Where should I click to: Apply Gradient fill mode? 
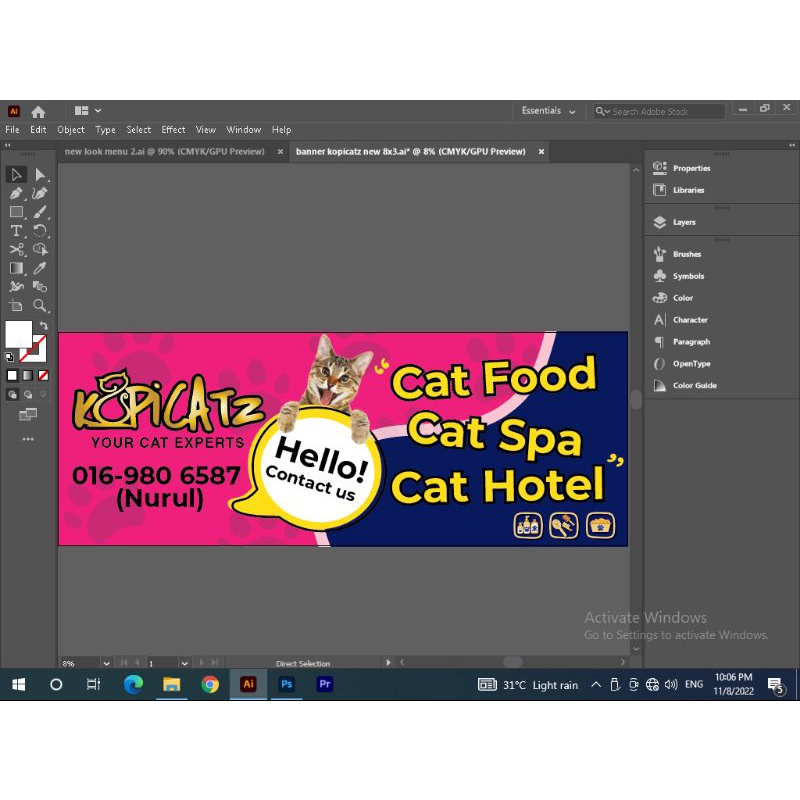click(x=28, y=376)
